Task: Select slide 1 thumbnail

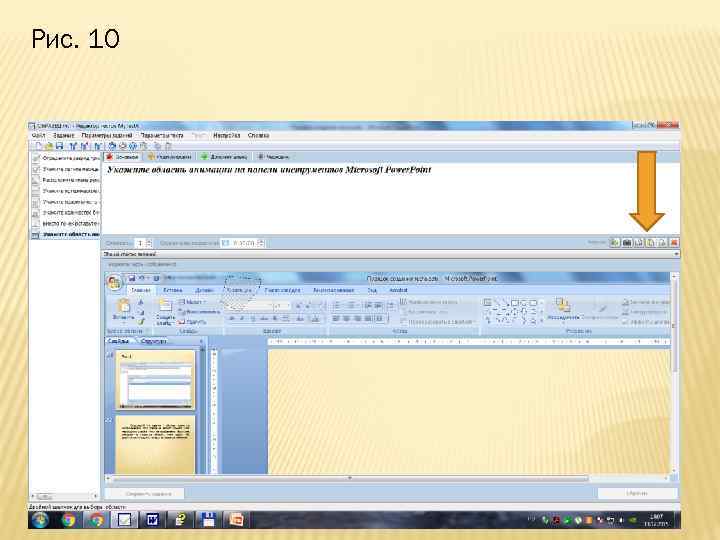Action: pyautogui.click(x=155, y=380)
